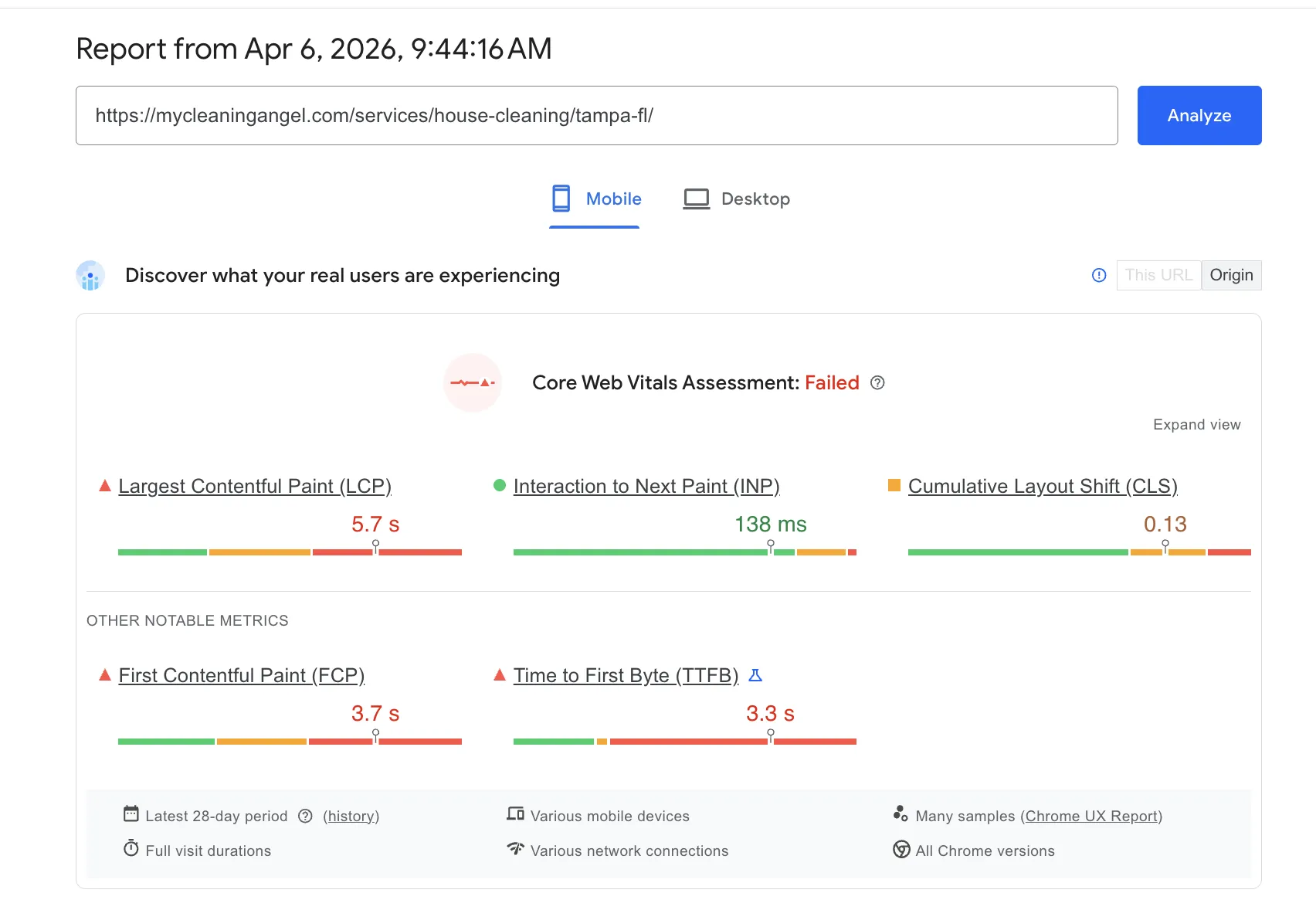Open the history link for the period
Viewport: 1316px width, 910px height.
pyautogui.click(x=351, y=816)
